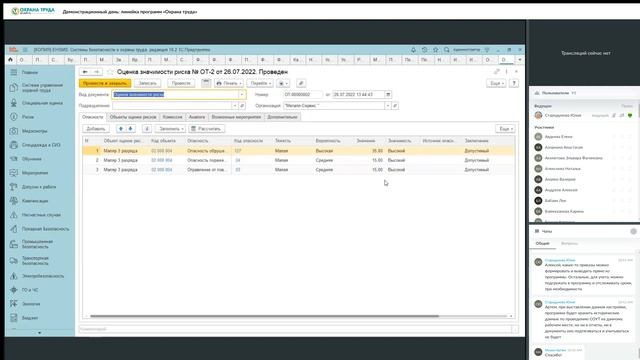Open the Риски sidebar section
This screenshot has width=640, height=360.
(28, 117)
